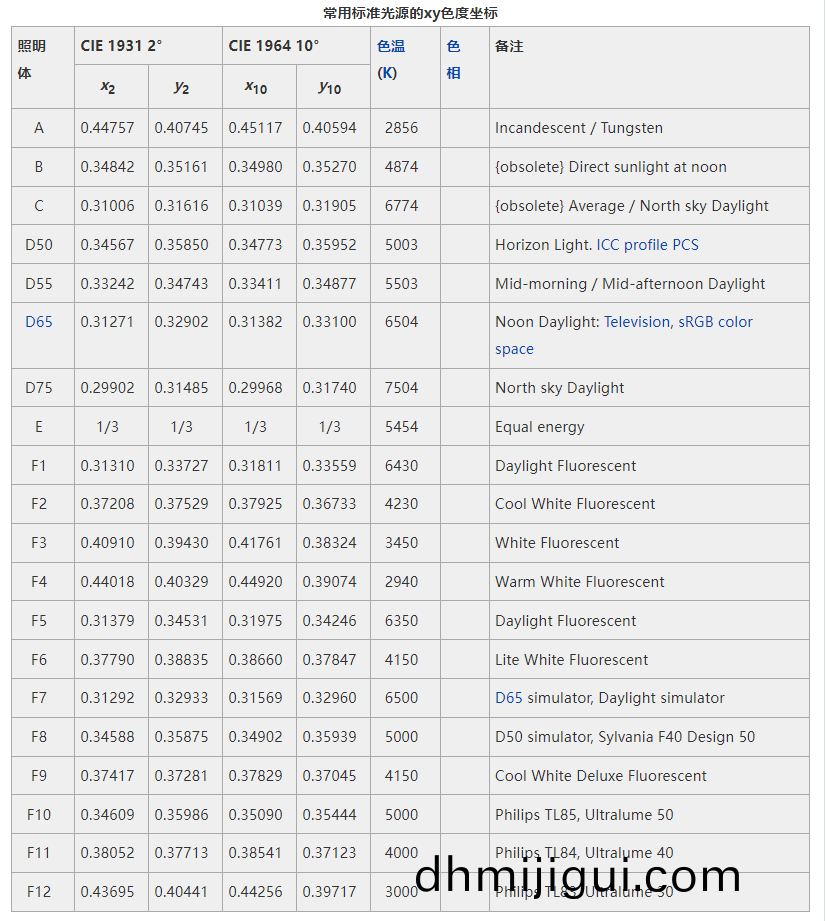Select the F5 row label
Image resolution: width=826 pixels, height=921 pixels.
(x=39, y=621)
